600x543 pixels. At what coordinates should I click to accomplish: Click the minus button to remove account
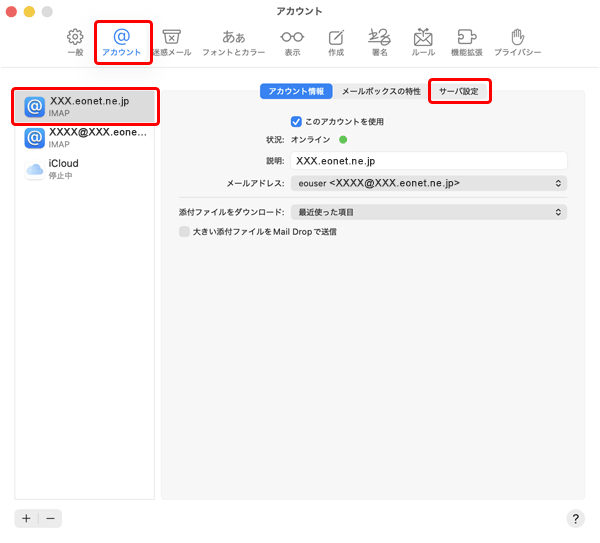pyautogui.click(x=50, y=518)
